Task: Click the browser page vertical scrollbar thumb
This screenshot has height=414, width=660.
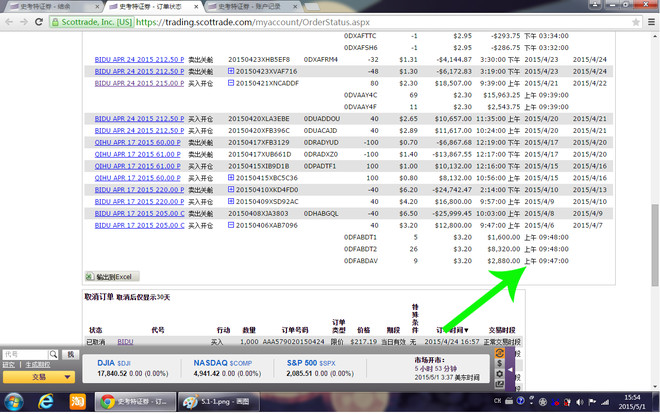Action: click(655, 245)
